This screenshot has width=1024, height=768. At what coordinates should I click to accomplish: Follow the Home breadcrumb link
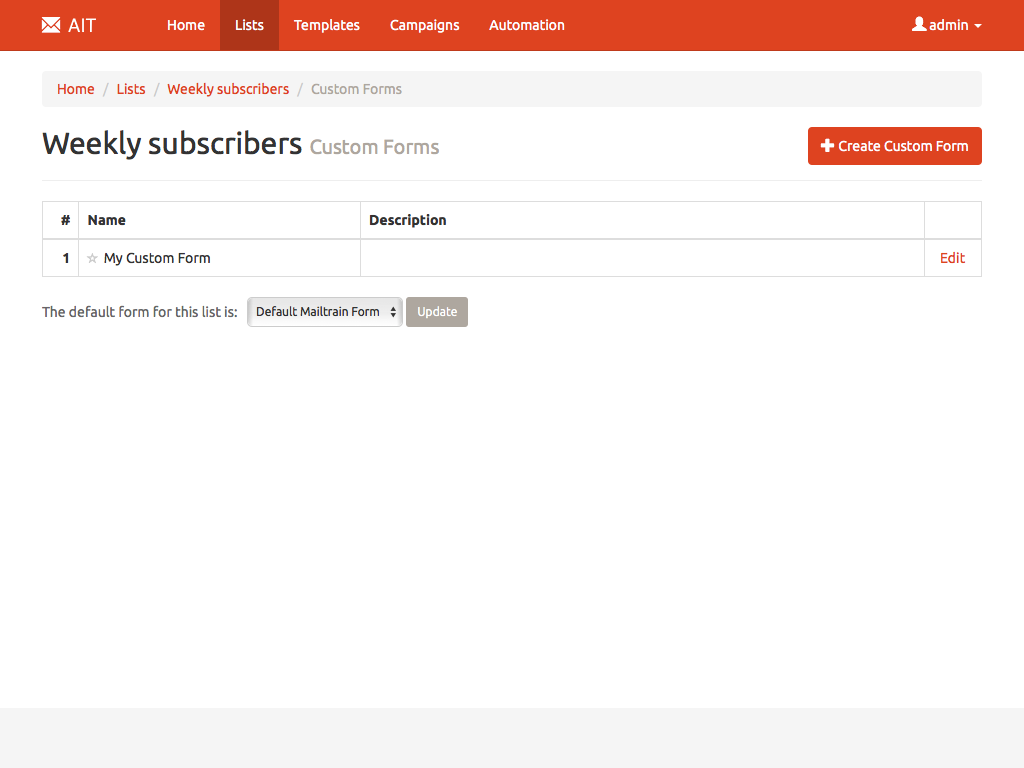[x=76, y=89]
